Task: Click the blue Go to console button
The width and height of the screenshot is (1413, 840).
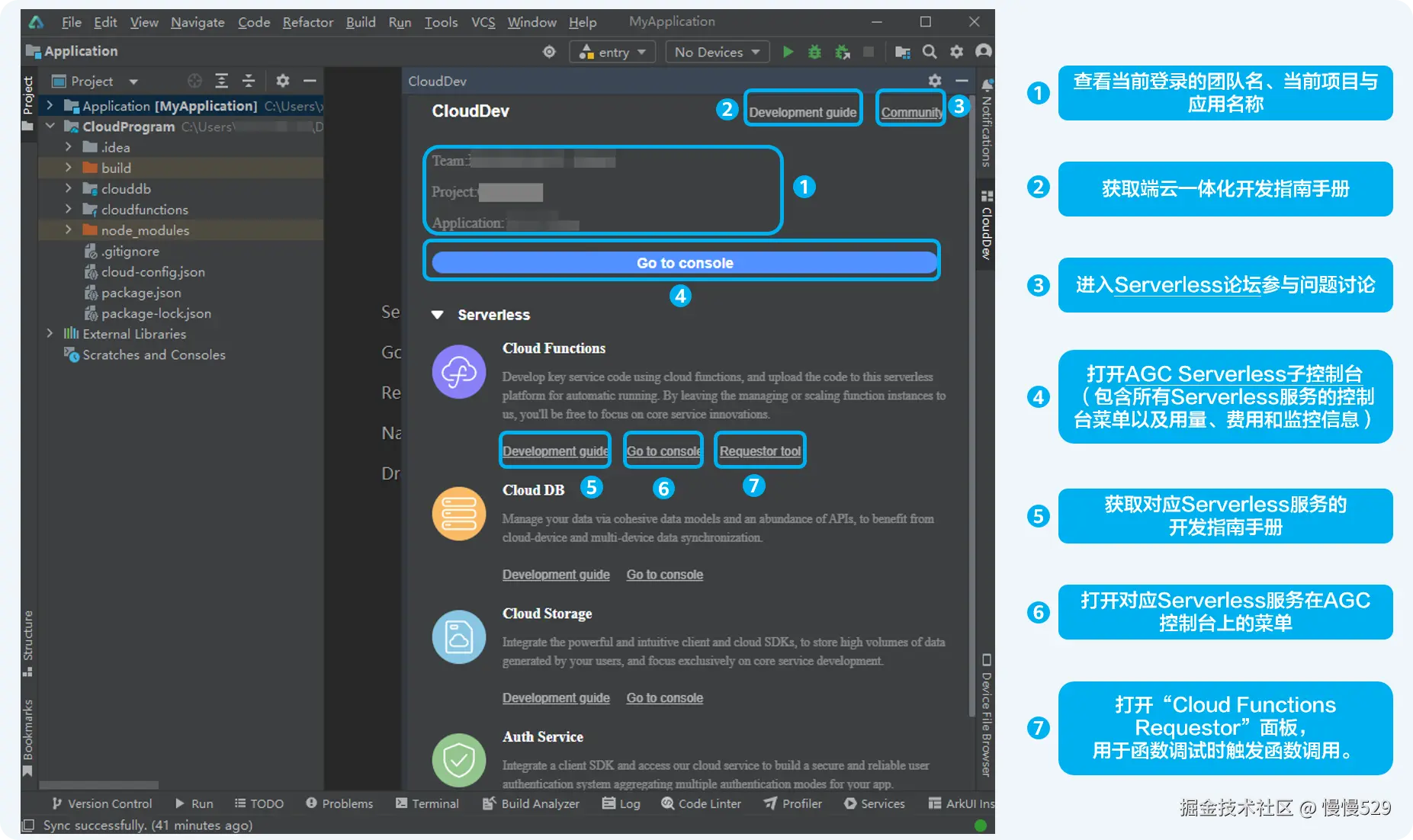Action: pos(684,263)
